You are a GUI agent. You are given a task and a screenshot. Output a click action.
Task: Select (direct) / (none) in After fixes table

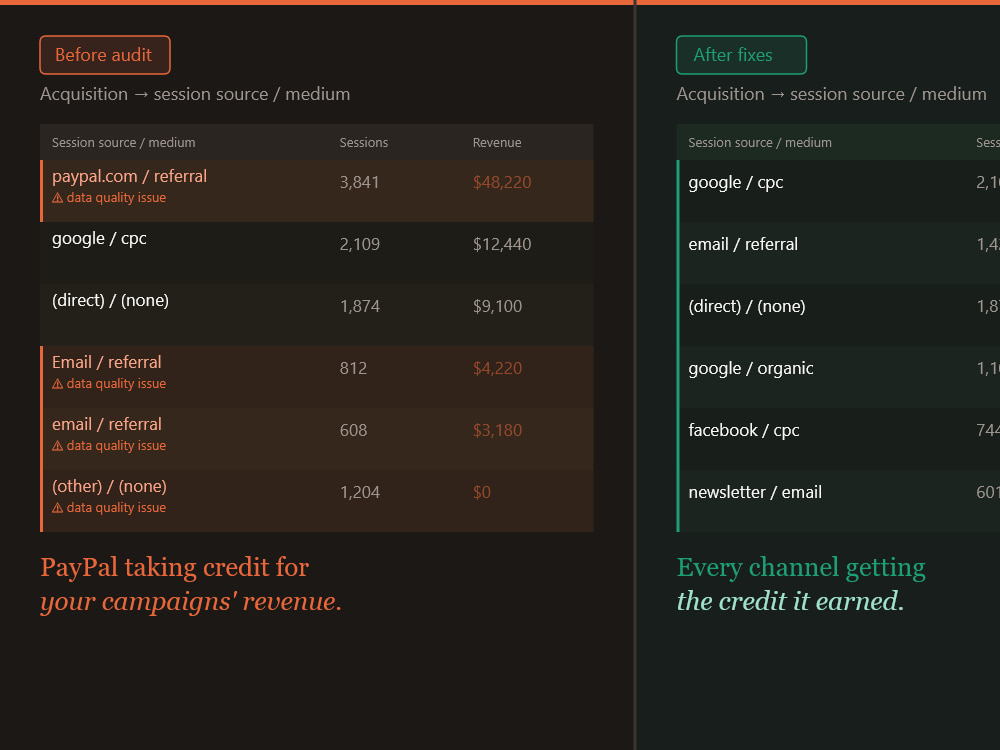point(747,306)
